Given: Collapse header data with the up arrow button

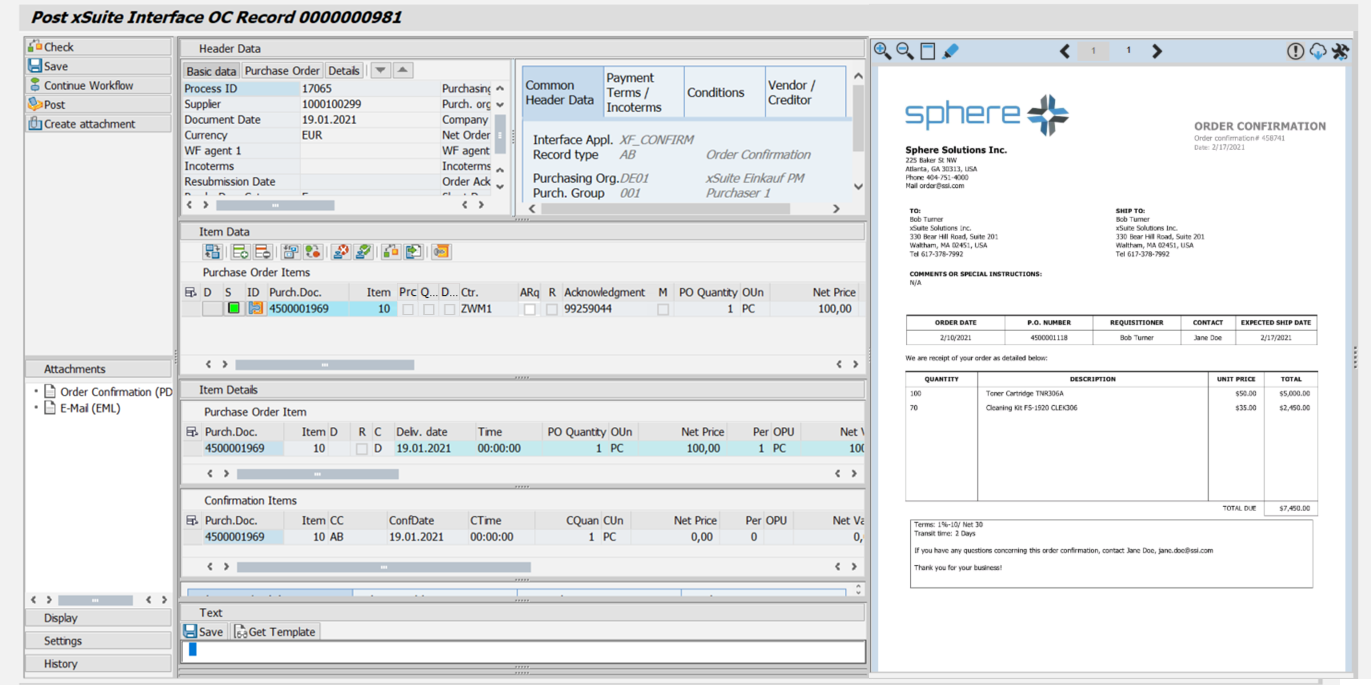Looking at the screenshot, I should [403, 71].
